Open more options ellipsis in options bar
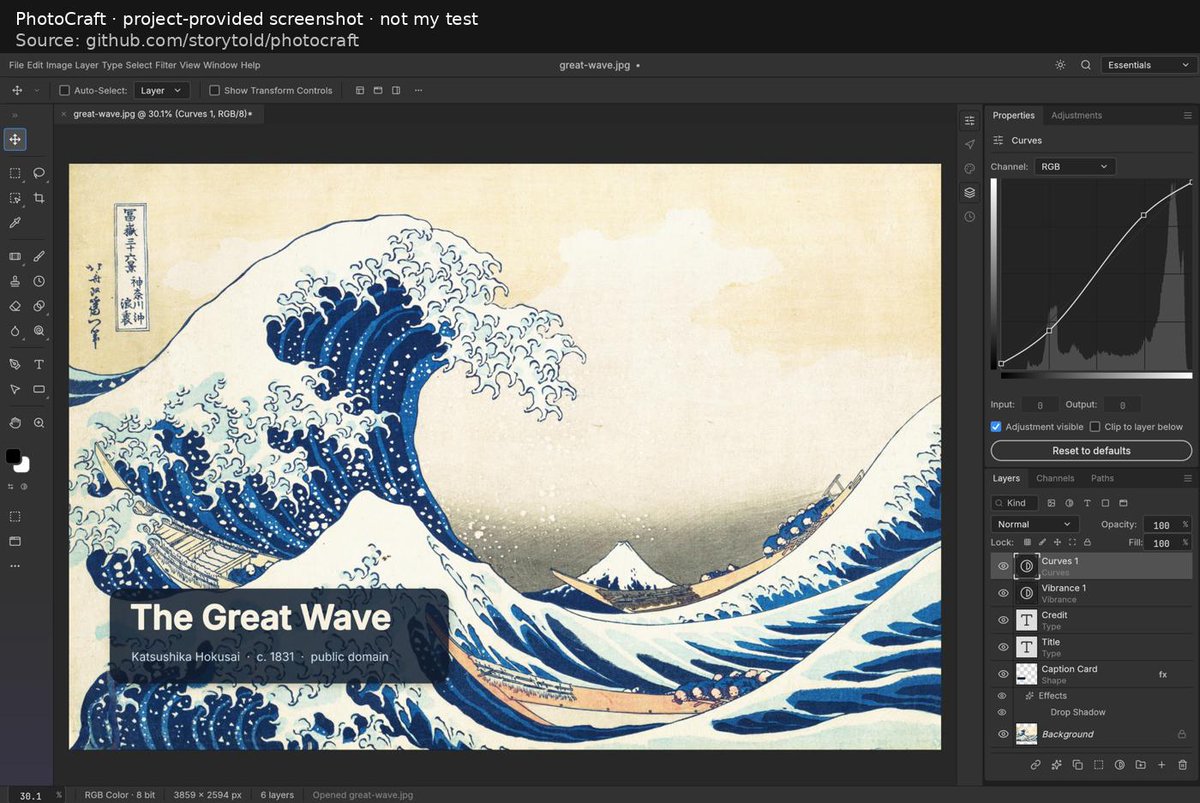The image size is (1200, 803). [x=418, y=90]
